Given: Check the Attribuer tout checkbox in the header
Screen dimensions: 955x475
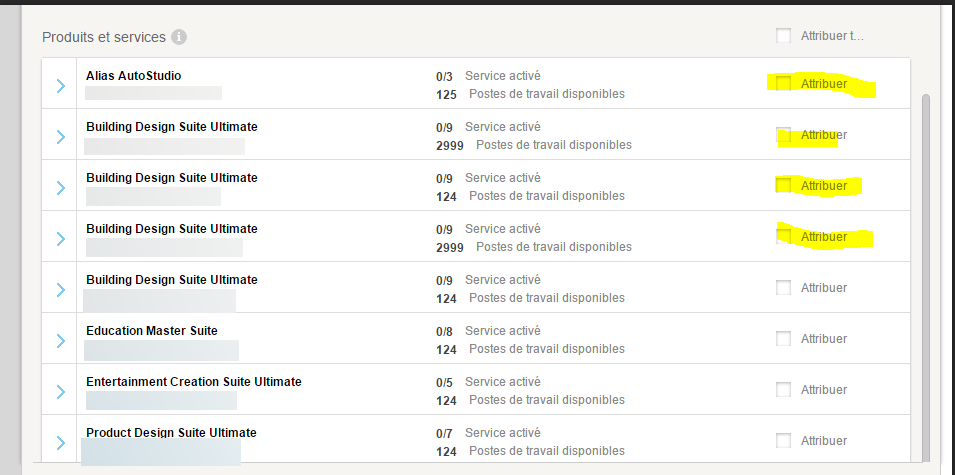Looking at the screenshot, I should pos(783,36).
